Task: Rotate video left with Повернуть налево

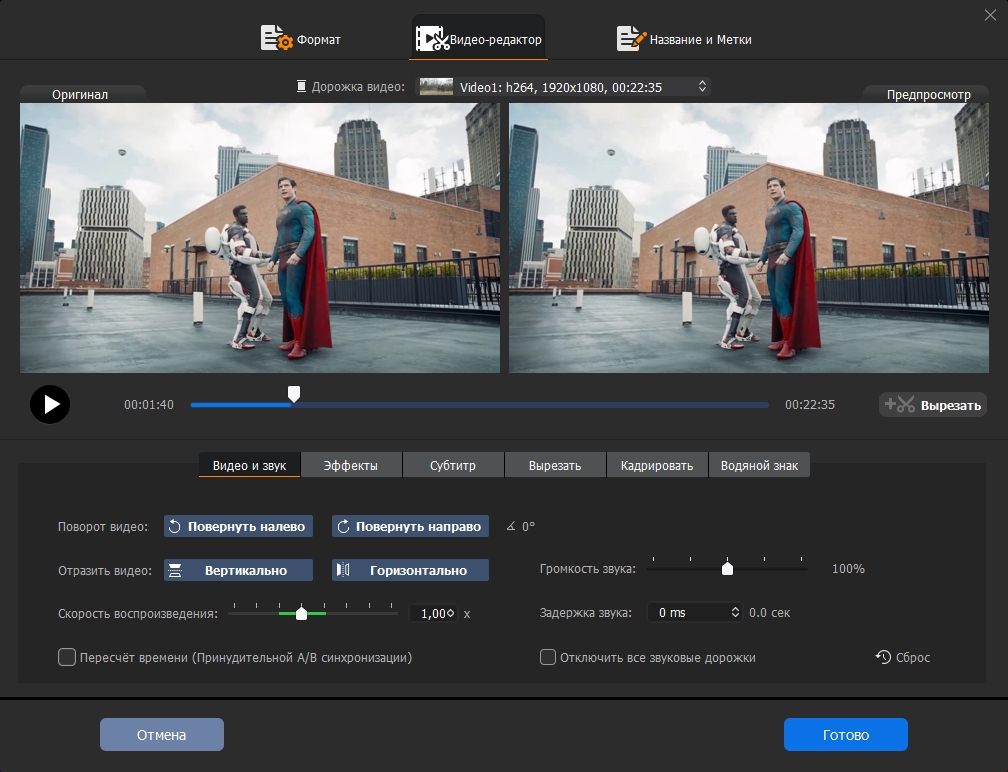Action: tap(239, 526)
